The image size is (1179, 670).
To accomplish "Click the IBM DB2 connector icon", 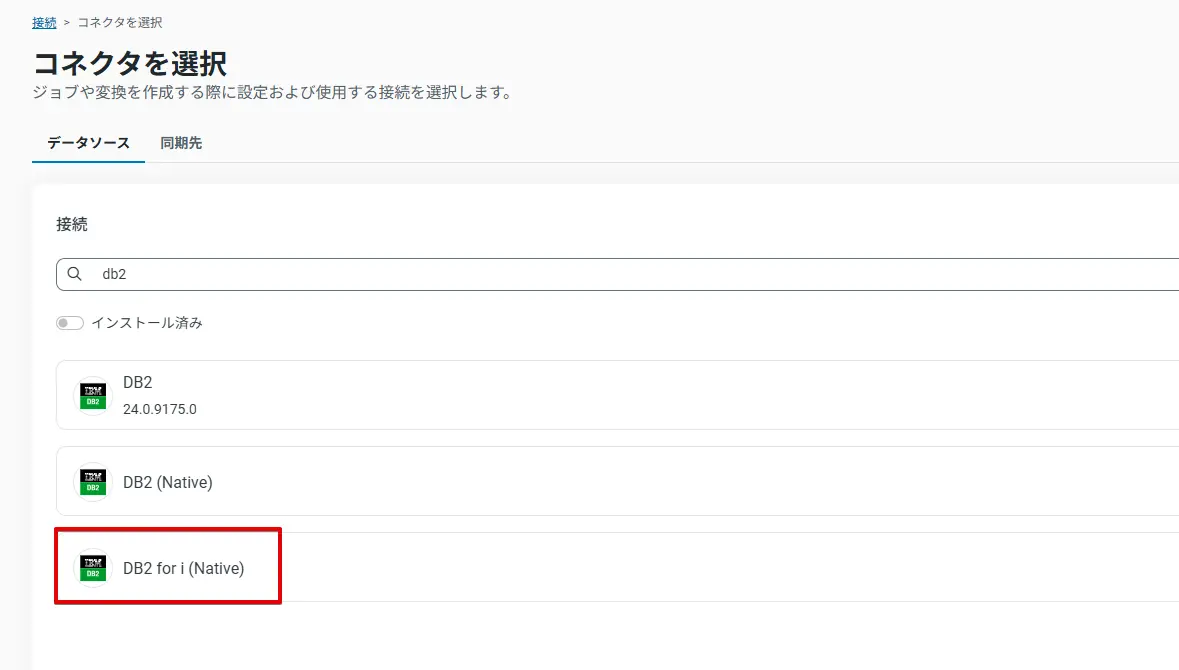I will pos(92,394).
